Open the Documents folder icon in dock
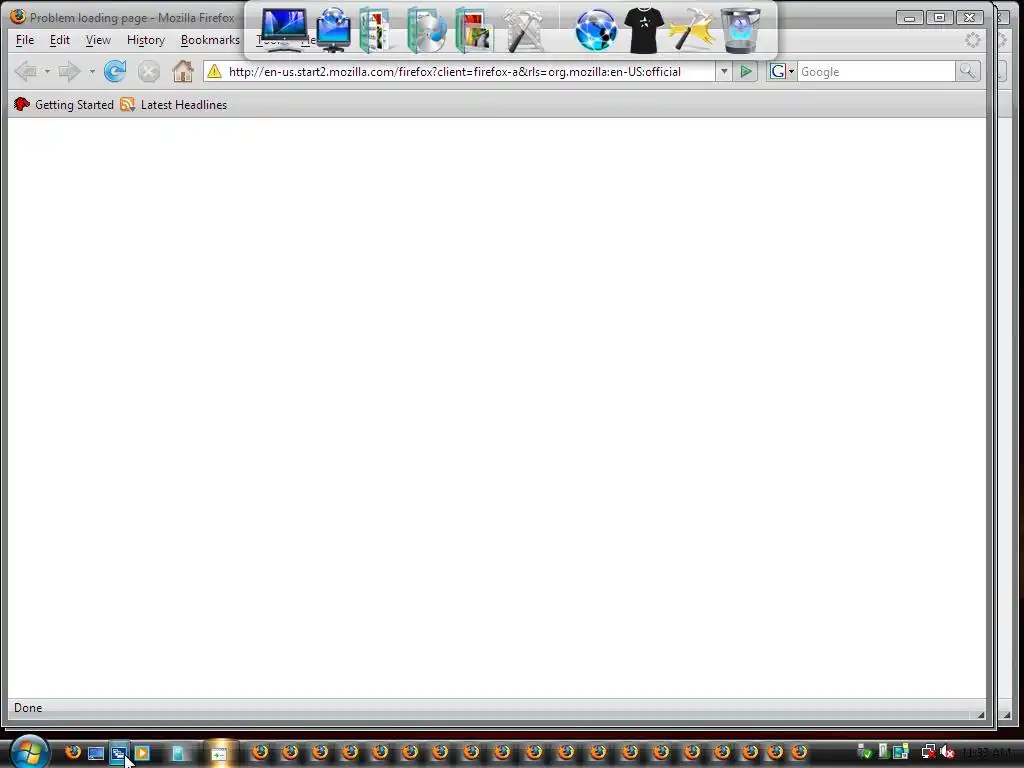1024x768 pixels. pyautogui.click(x=376, y=29)
